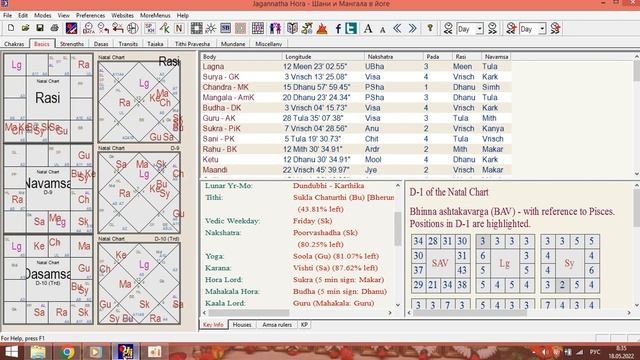
Task: Click the SB toolbar icon
Action: 225,28
